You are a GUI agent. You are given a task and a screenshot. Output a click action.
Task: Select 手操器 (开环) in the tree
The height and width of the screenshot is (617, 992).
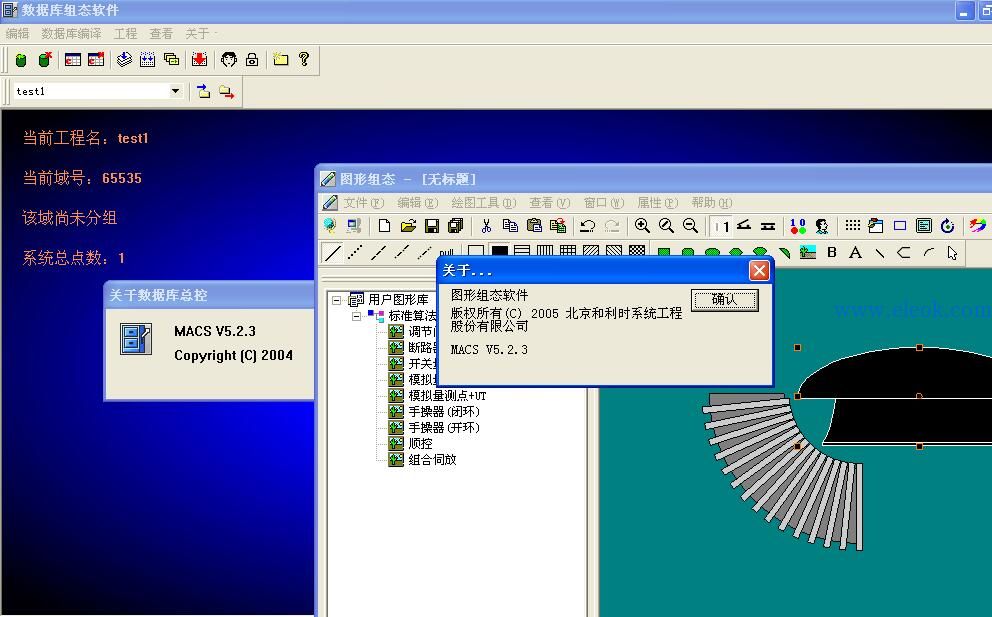pyautogui.click(x=444, y=428)
